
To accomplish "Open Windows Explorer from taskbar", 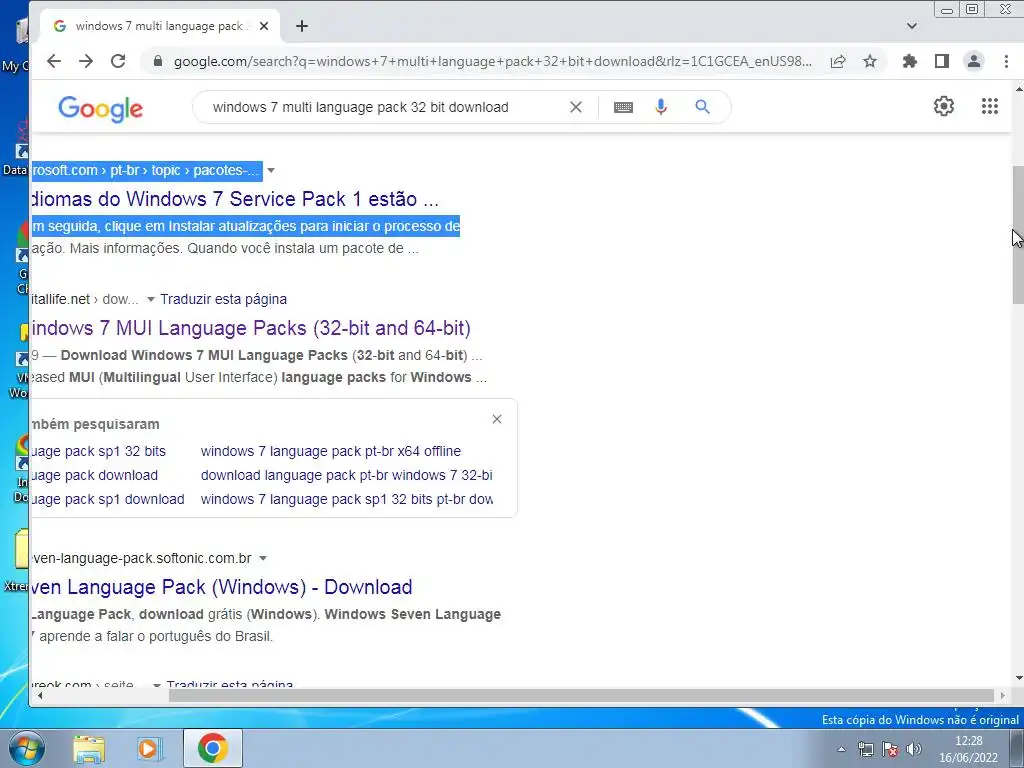I will tap(89, 749).
